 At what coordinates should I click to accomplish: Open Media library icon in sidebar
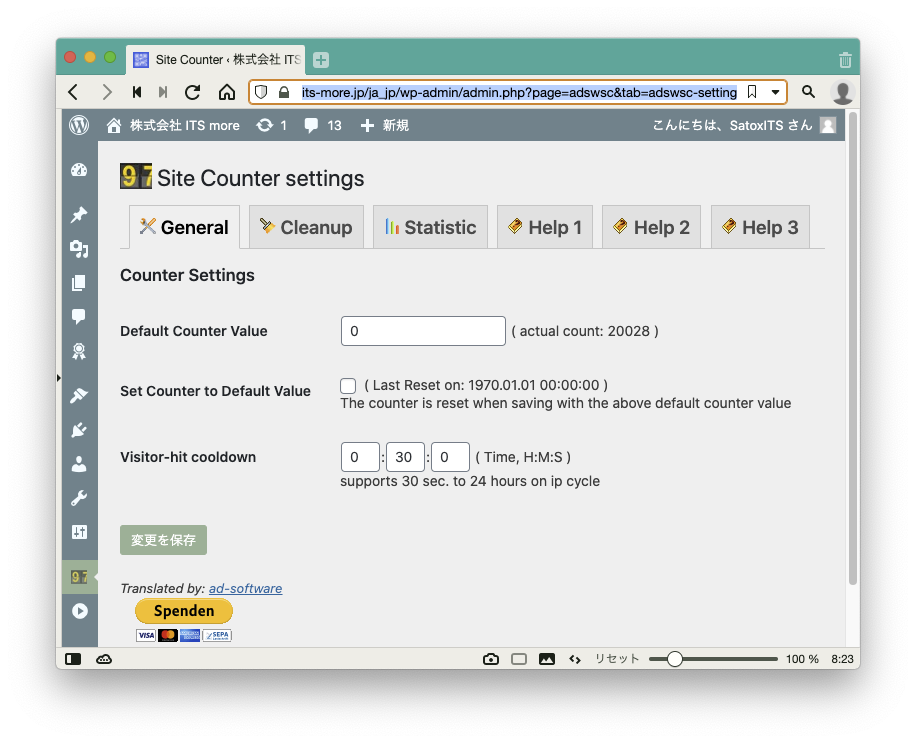tap(79, 249)
